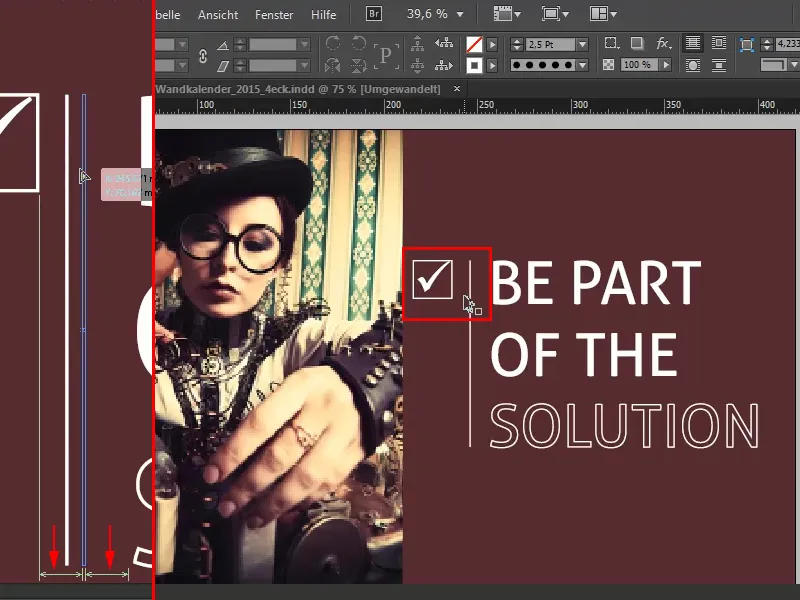Image resolution: width=800 pixels, height=600 pixels.
Task: Expand the stroke weight 2,5 Pt dropdown
Action: [x=583, y=45]
